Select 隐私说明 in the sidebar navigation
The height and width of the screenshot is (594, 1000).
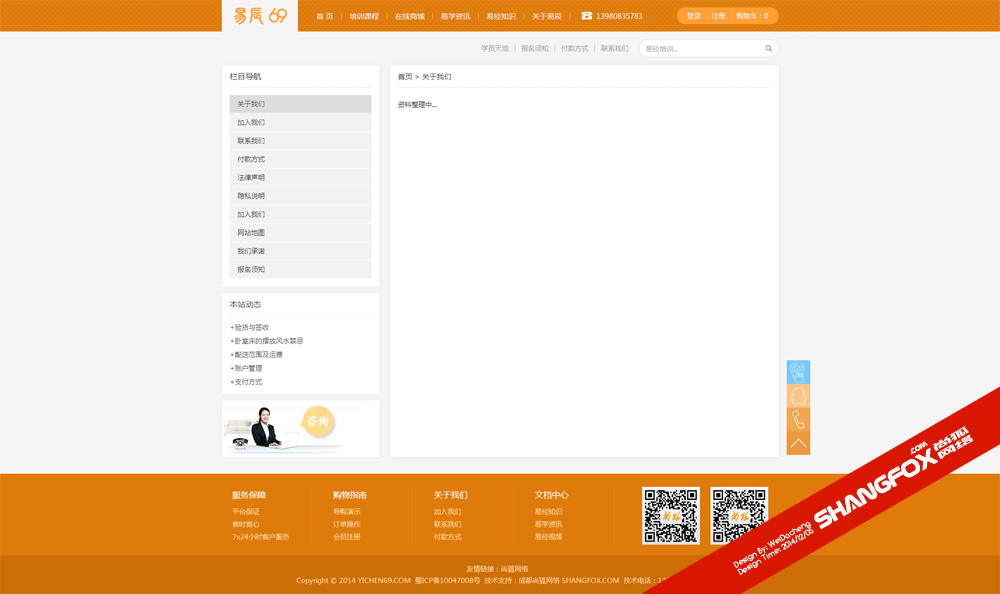300,196
